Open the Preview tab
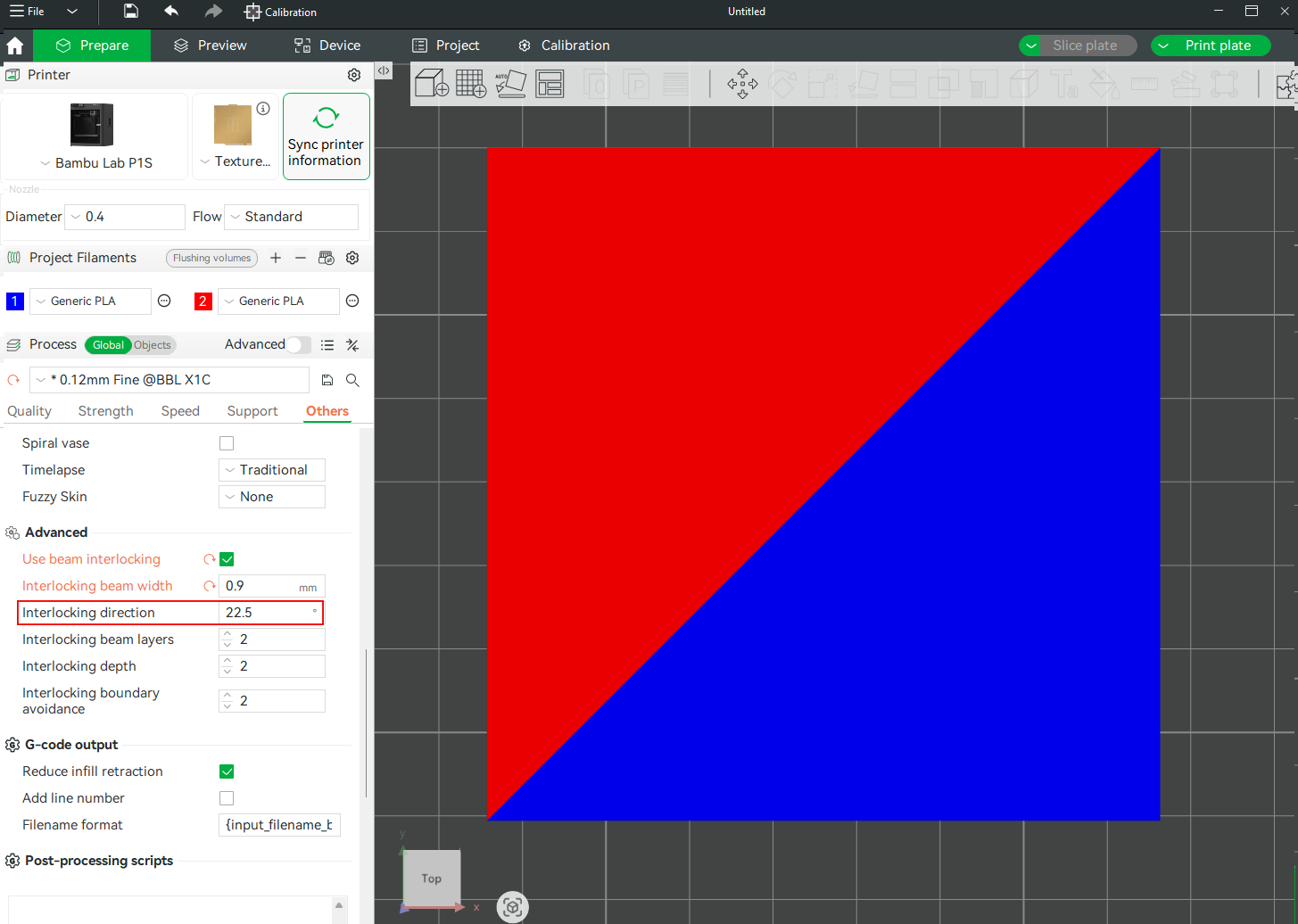Screen dimensions: 1298x924 pos(210,45)
